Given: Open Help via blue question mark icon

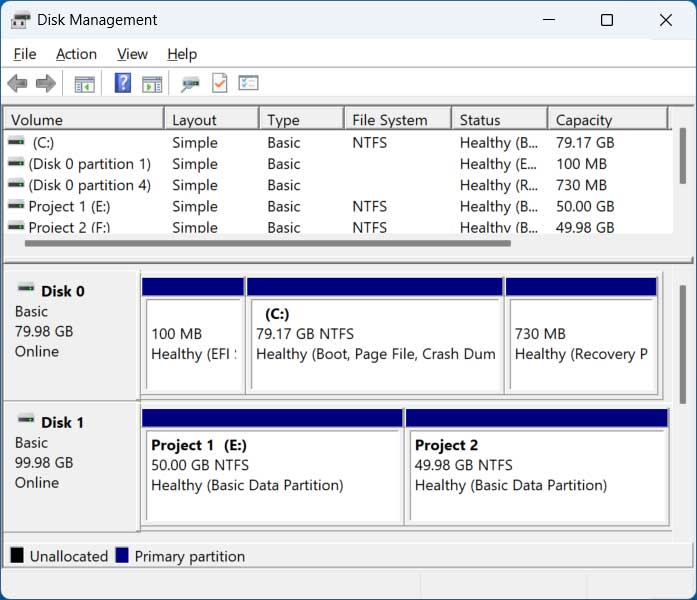Looking at the screenshot, I should point(123,83).
